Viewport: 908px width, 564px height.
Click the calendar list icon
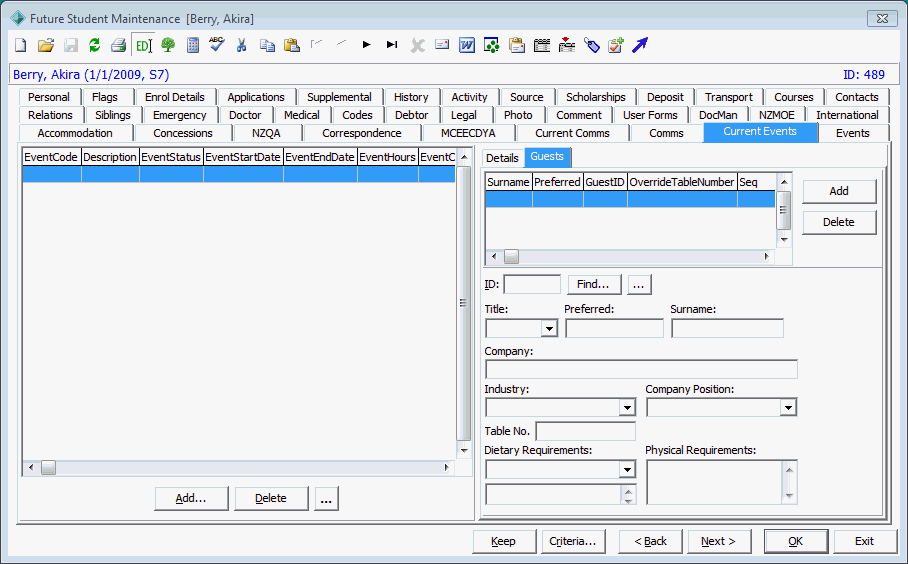coord(541,45)
